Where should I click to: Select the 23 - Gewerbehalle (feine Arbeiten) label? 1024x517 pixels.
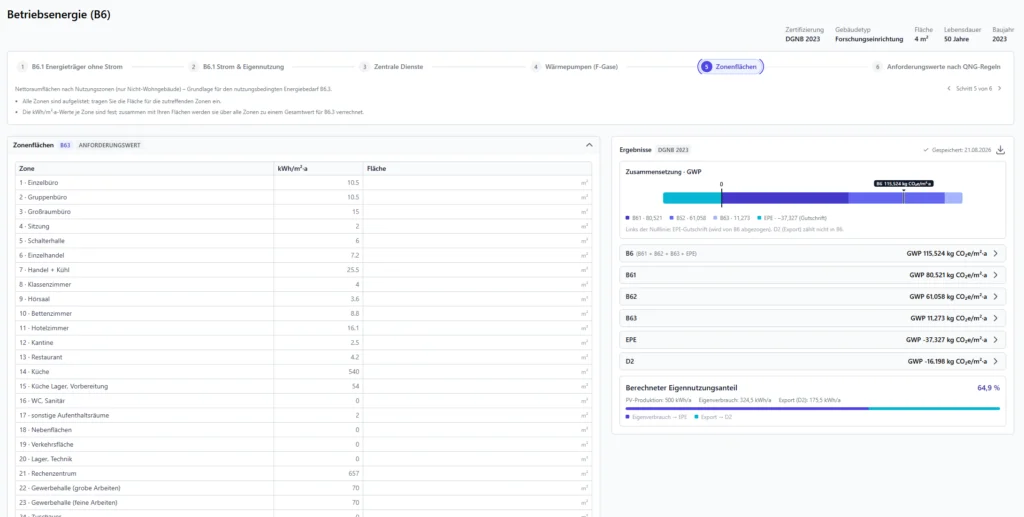click(x=69, y=503)
